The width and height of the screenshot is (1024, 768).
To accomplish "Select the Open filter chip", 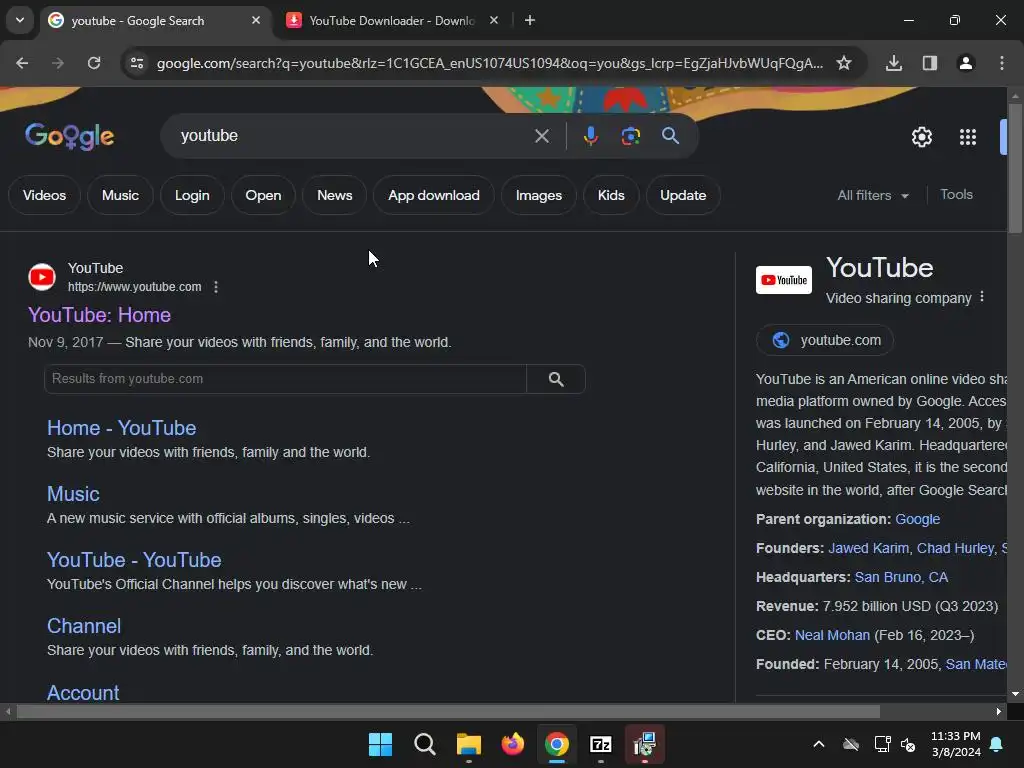I will click(x=263, y=195).
